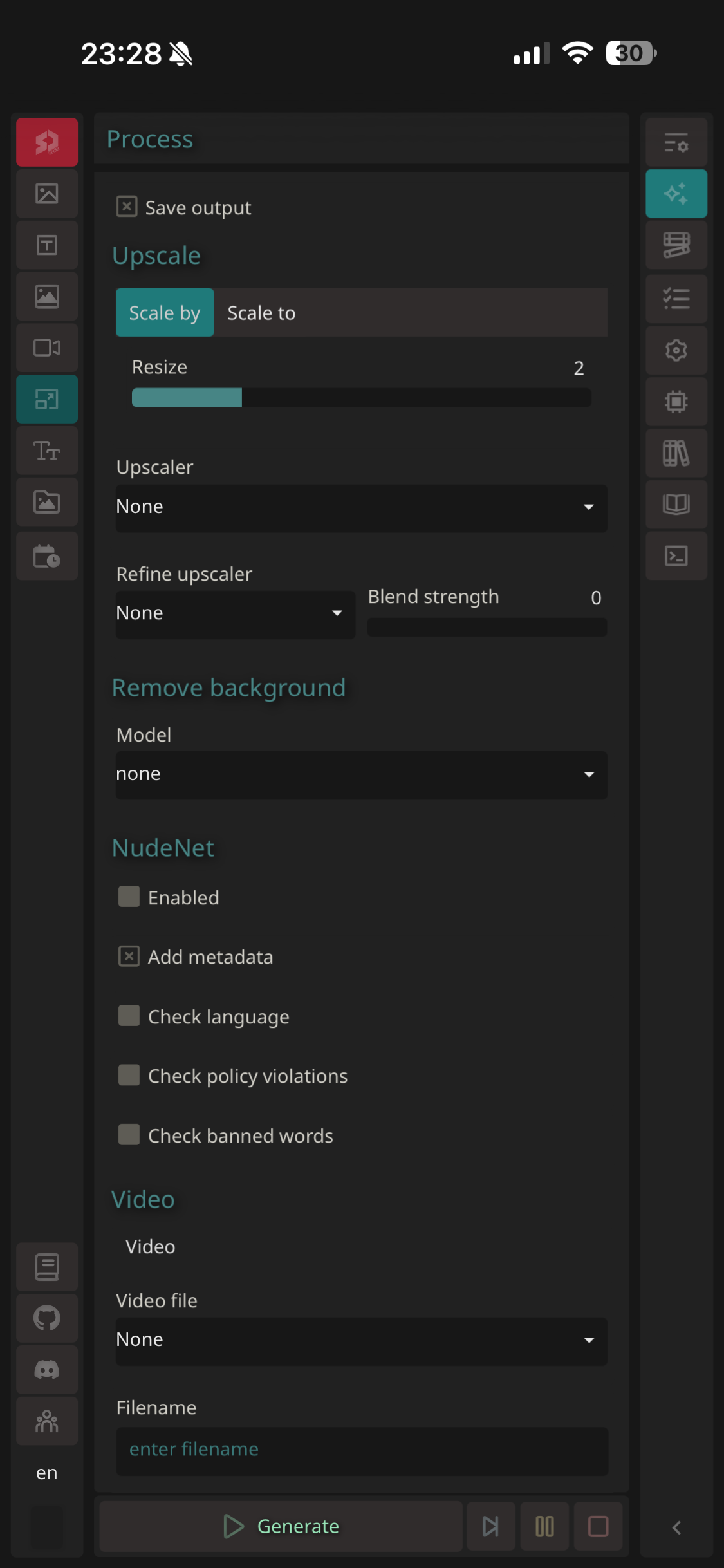
Task: Select the Scale by tab
Action: (165, 313)
